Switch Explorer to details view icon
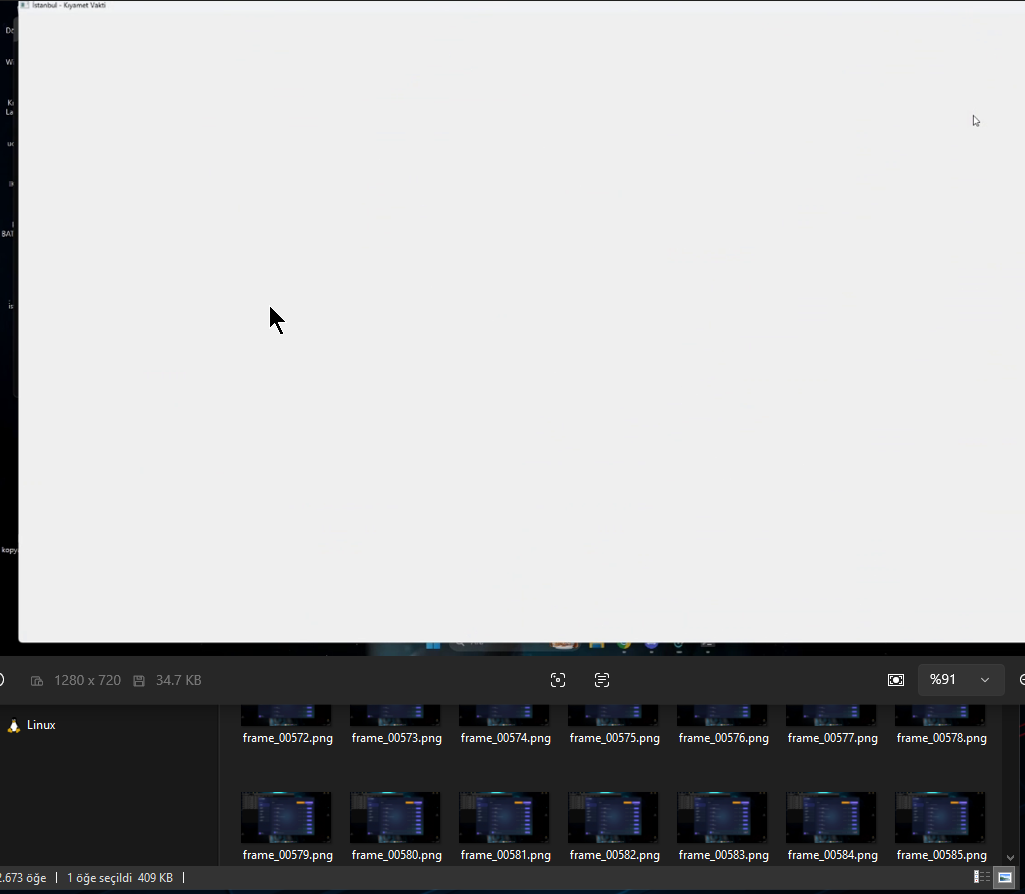Image resolution: width=1025 pixels, height=894 pixels. coord(981,877)
